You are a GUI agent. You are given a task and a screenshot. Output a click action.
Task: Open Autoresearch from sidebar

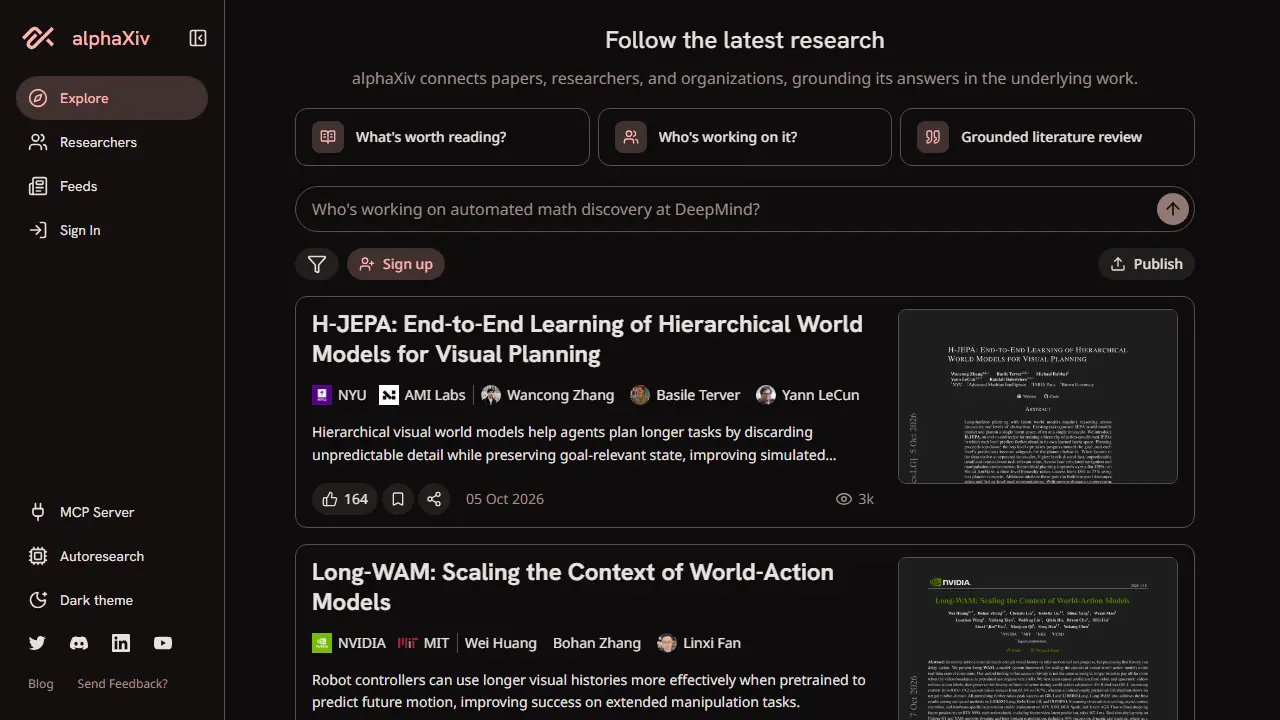tap(112, 556)
